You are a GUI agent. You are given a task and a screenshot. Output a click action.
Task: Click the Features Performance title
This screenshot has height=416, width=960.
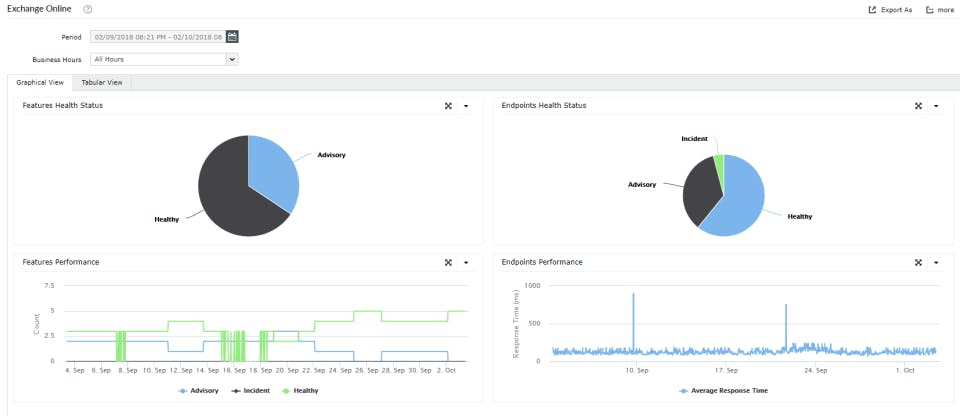coord(61,262)
